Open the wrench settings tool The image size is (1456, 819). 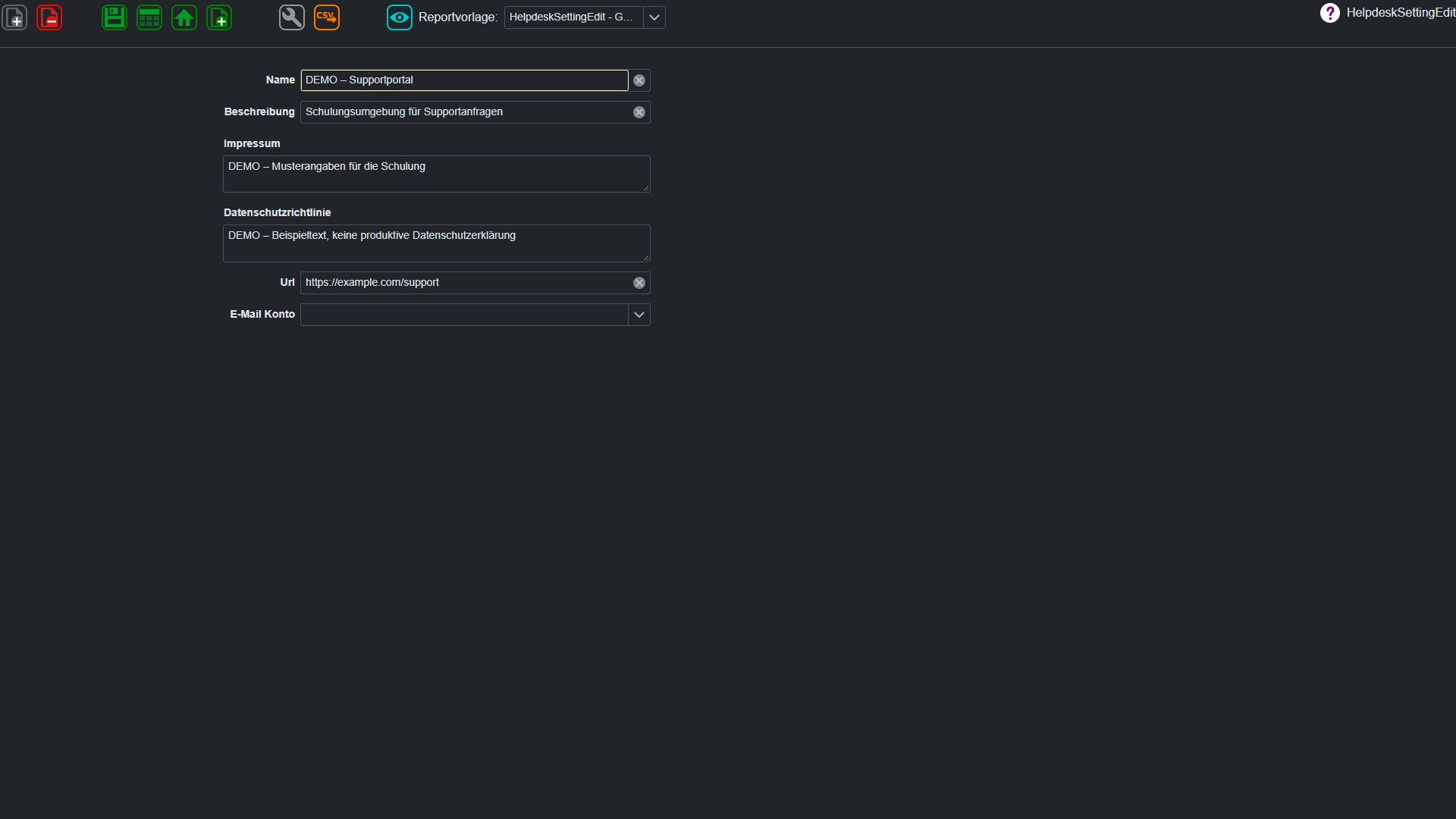tap(292, 17)
